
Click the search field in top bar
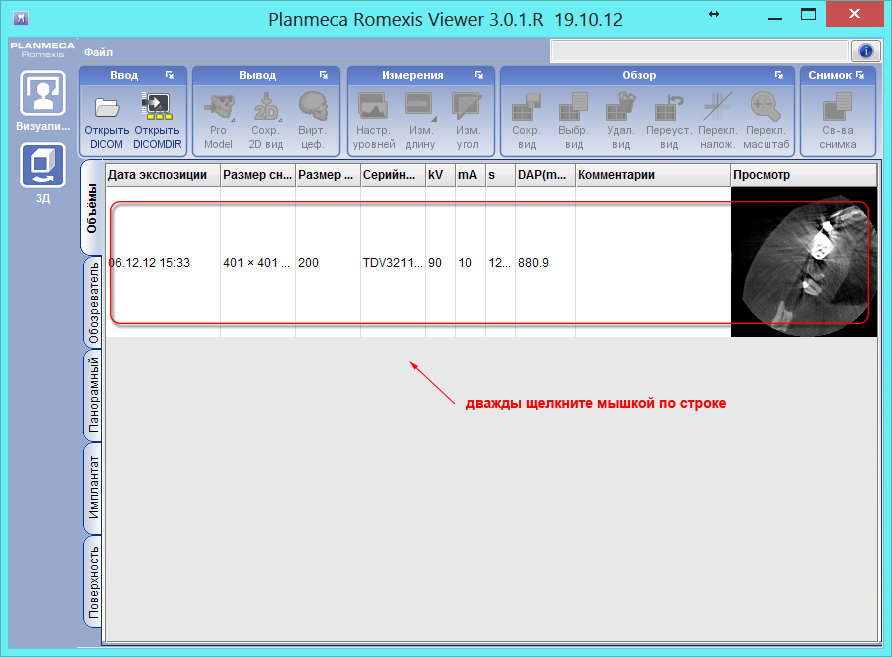point(700,51)
